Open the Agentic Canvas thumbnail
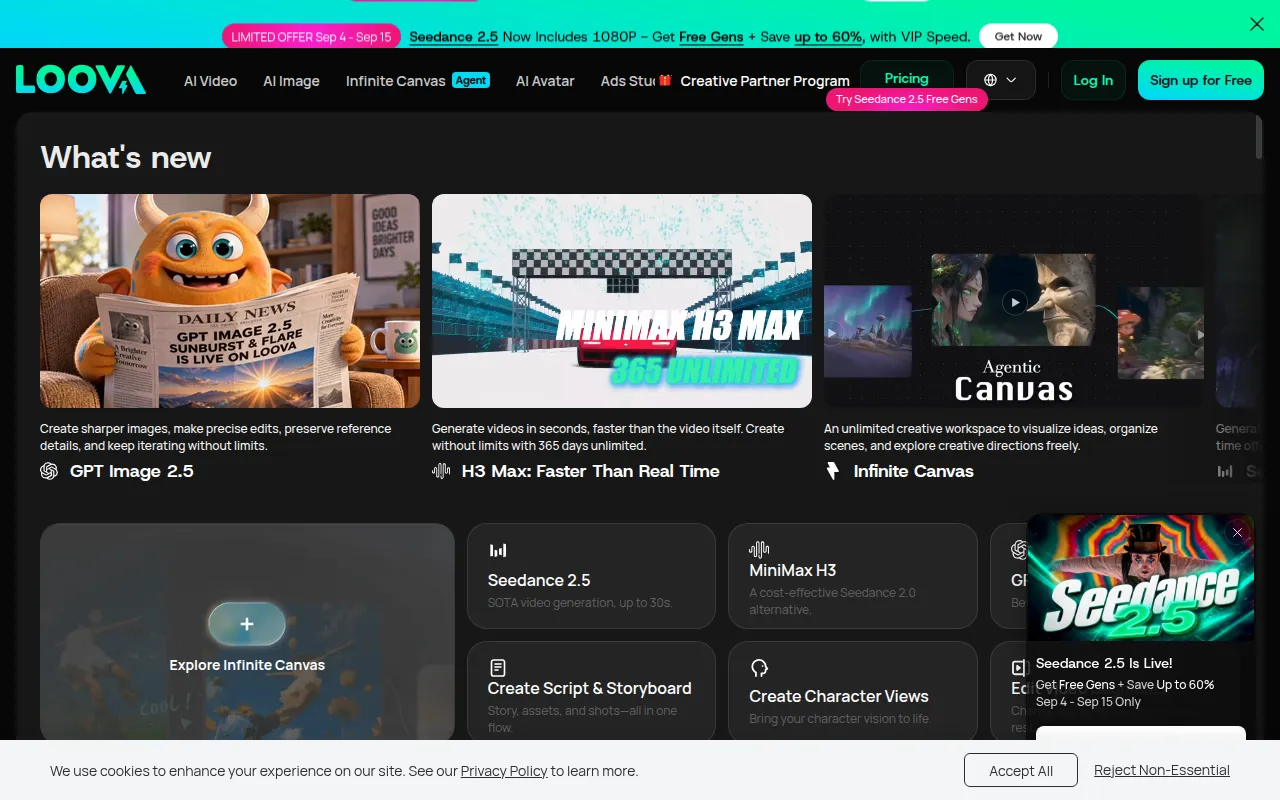This screenshot has height=800, width=1280. pos(1014,301)
